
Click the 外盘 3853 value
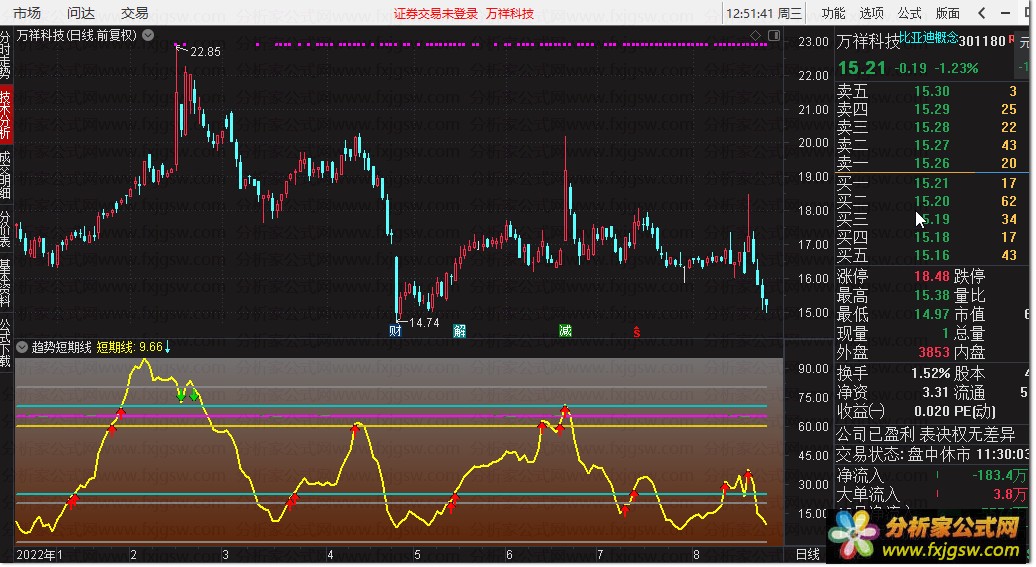click(934, 352)
